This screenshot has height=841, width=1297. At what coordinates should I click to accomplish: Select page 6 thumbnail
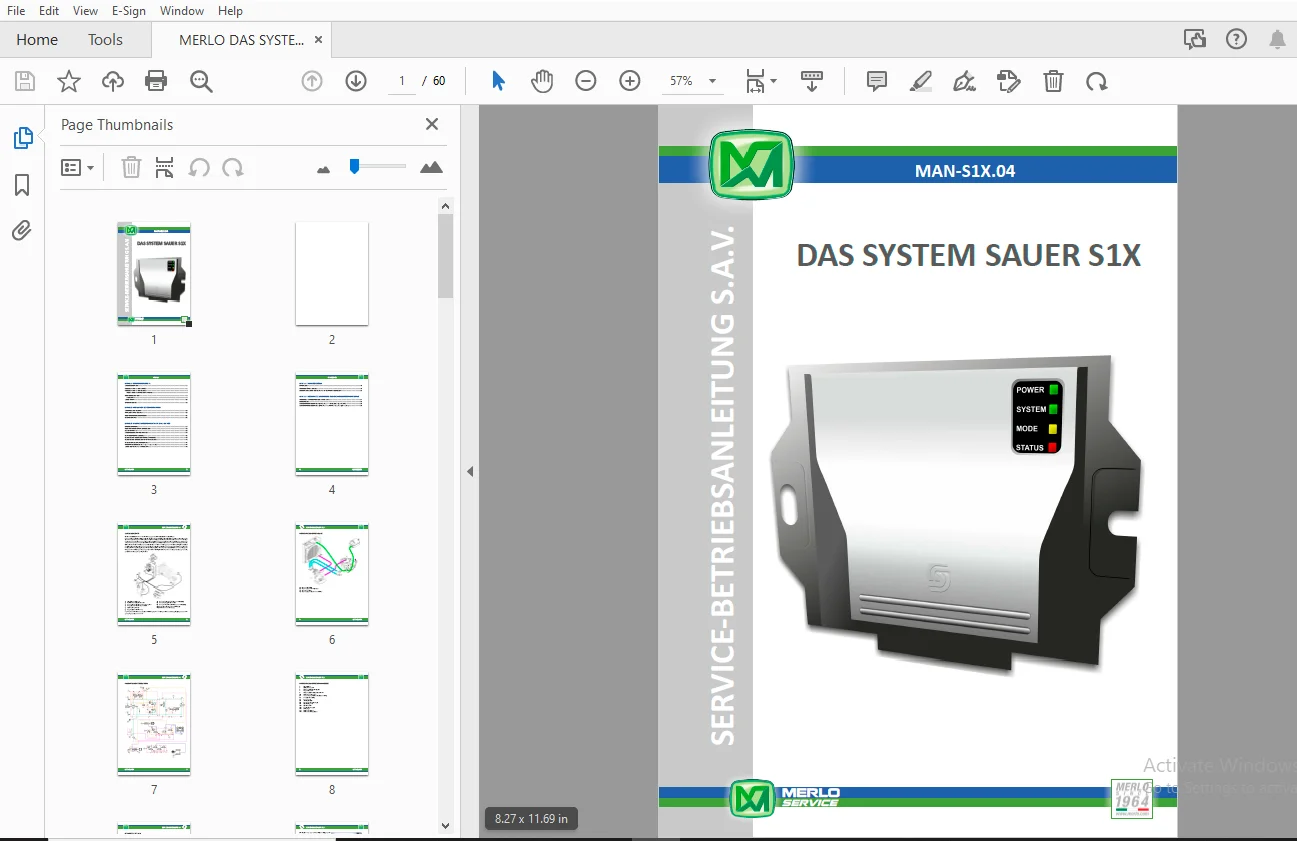click(x=332, y=574)
